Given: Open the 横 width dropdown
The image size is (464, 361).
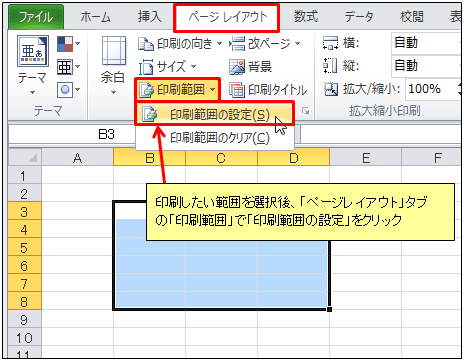Looking at the screenshot, I should click(x=426, y=43).
